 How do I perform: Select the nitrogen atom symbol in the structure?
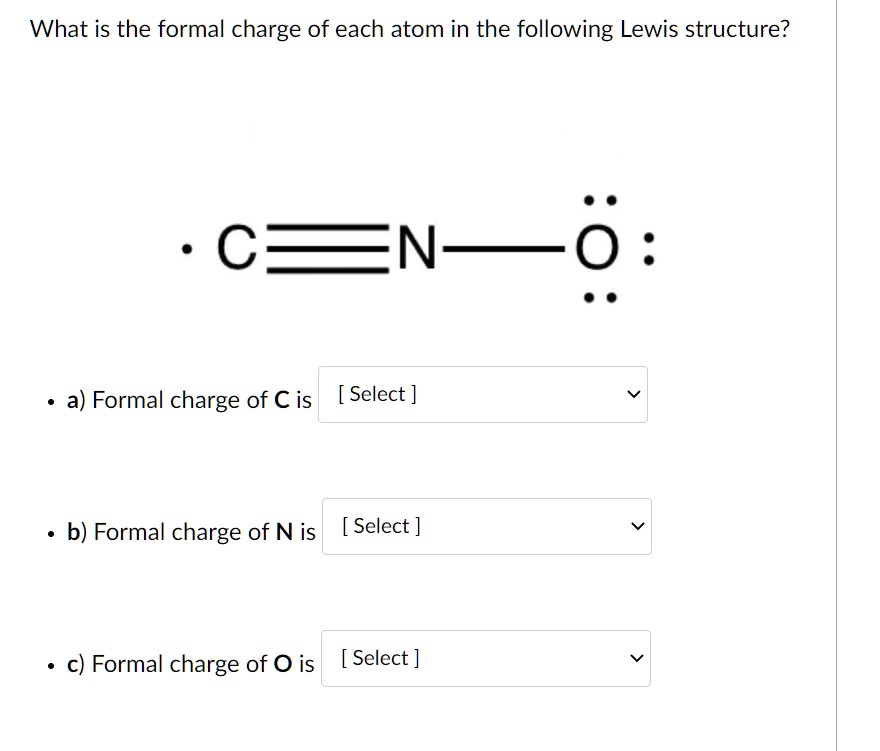tap(419, 249)
